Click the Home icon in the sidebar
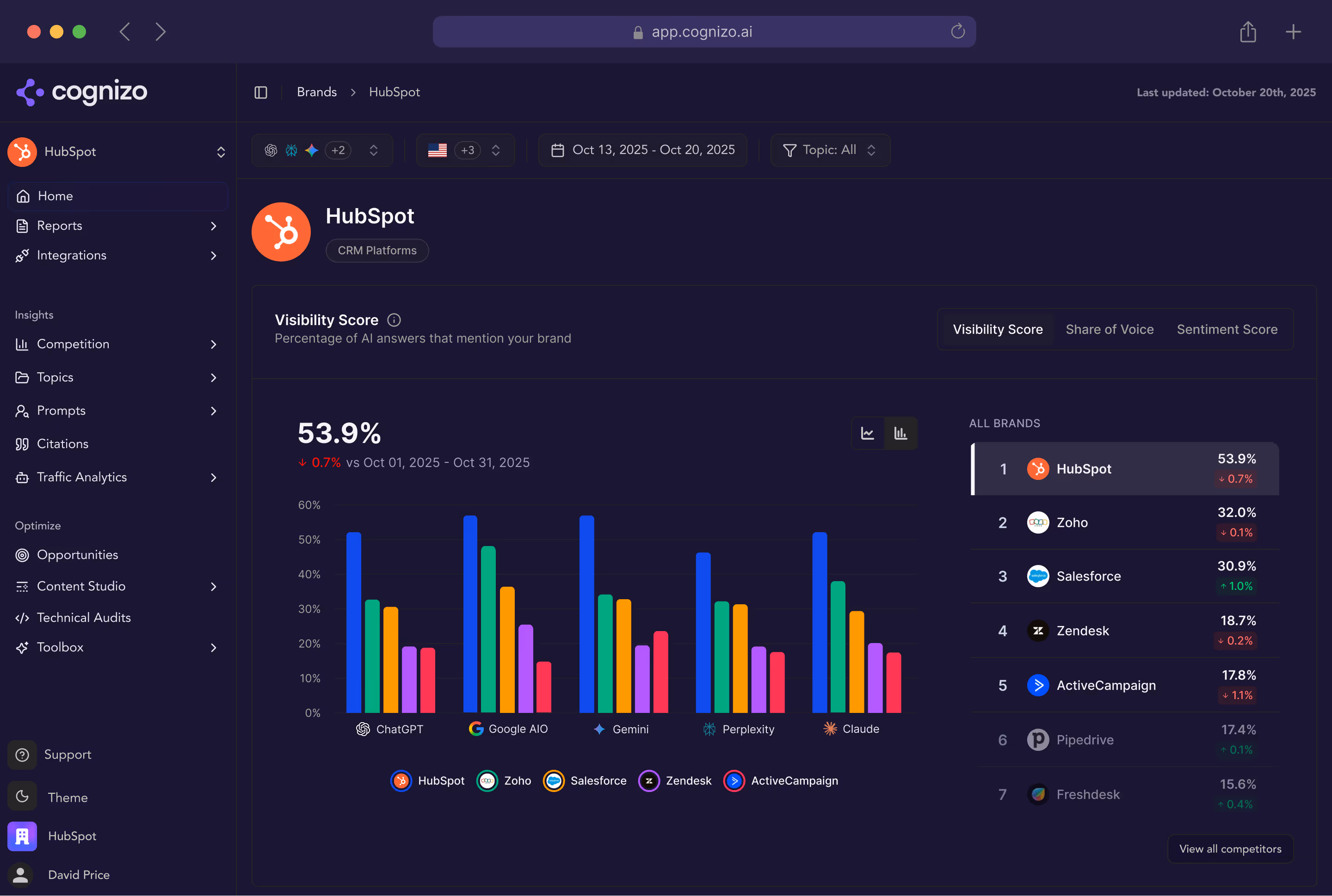 (x=23, y=196)
